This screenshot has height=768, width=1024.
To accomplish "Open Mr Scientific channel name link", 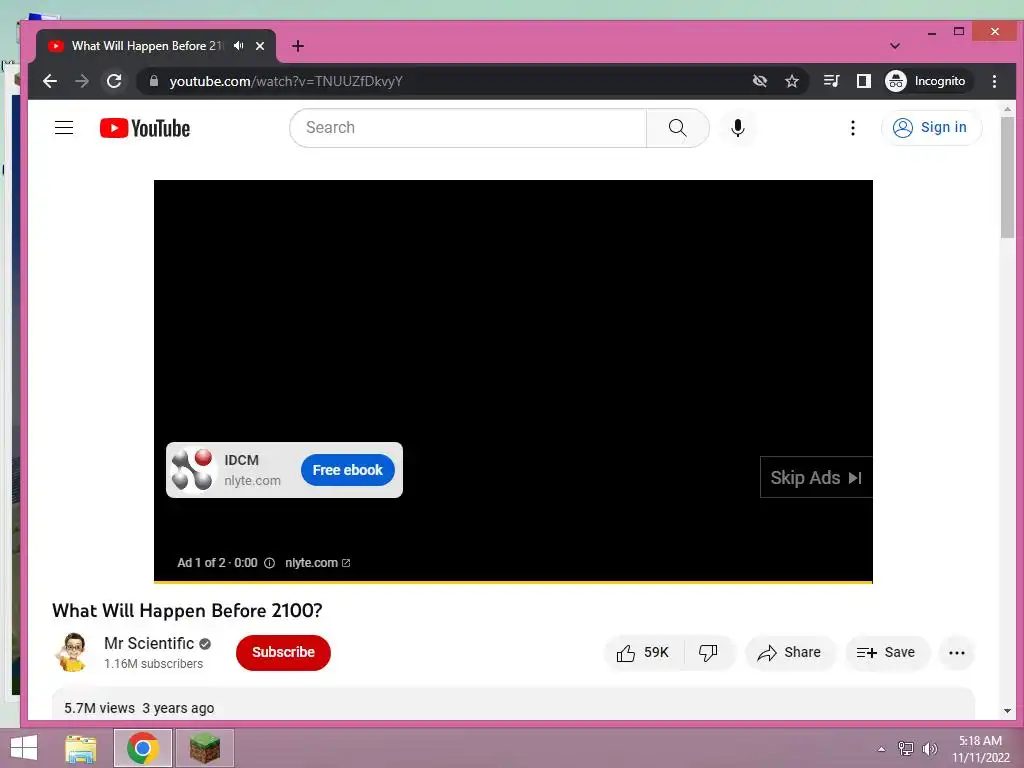I will tap(149, 643).
